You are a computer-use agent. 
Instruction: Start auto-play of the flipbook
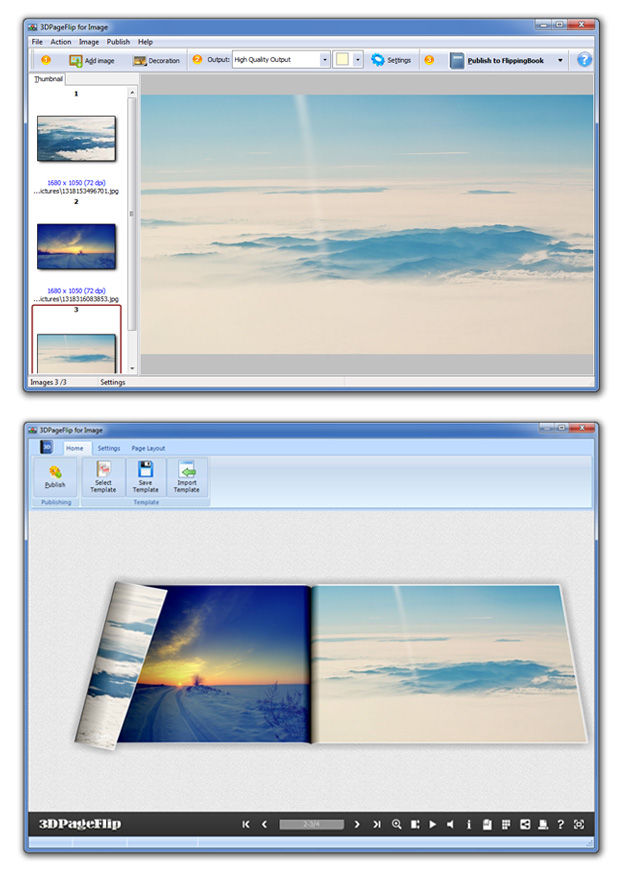pyautogui.click(x=432, y=825)
